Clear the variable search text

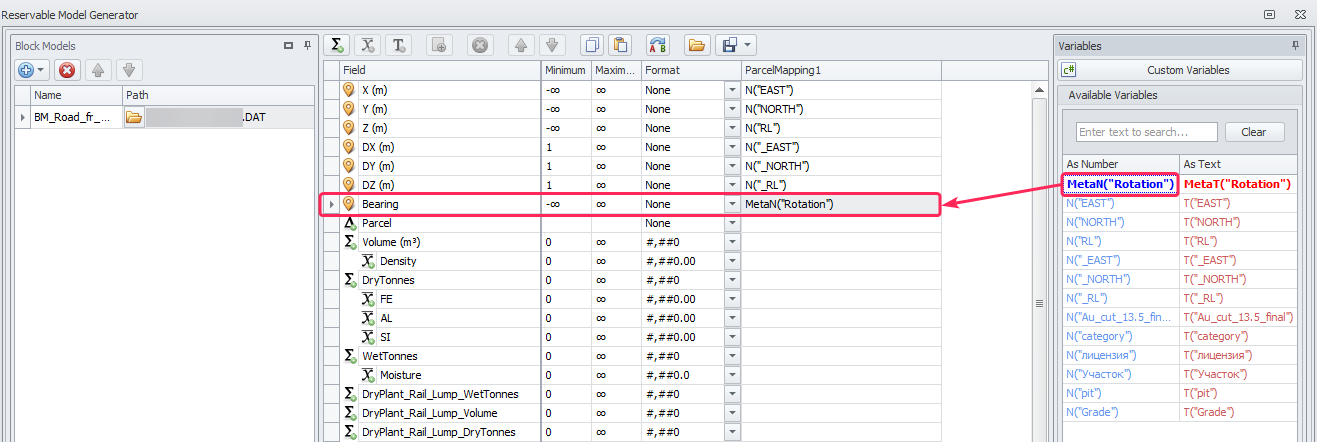pos(1253,132)
